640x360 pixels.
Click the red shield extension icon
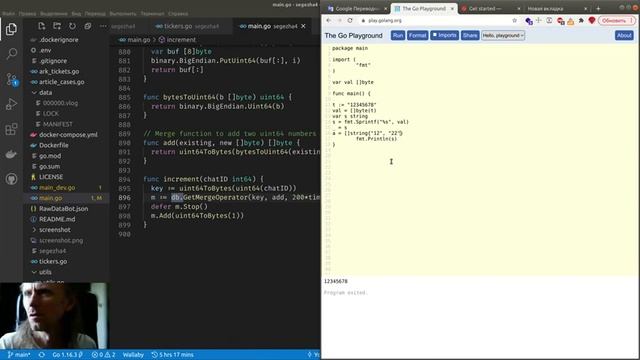(x=591, y=20)
